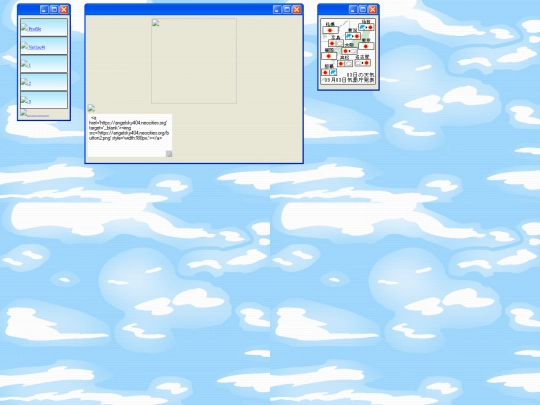Minimize the navigation links window

point(44,10)
